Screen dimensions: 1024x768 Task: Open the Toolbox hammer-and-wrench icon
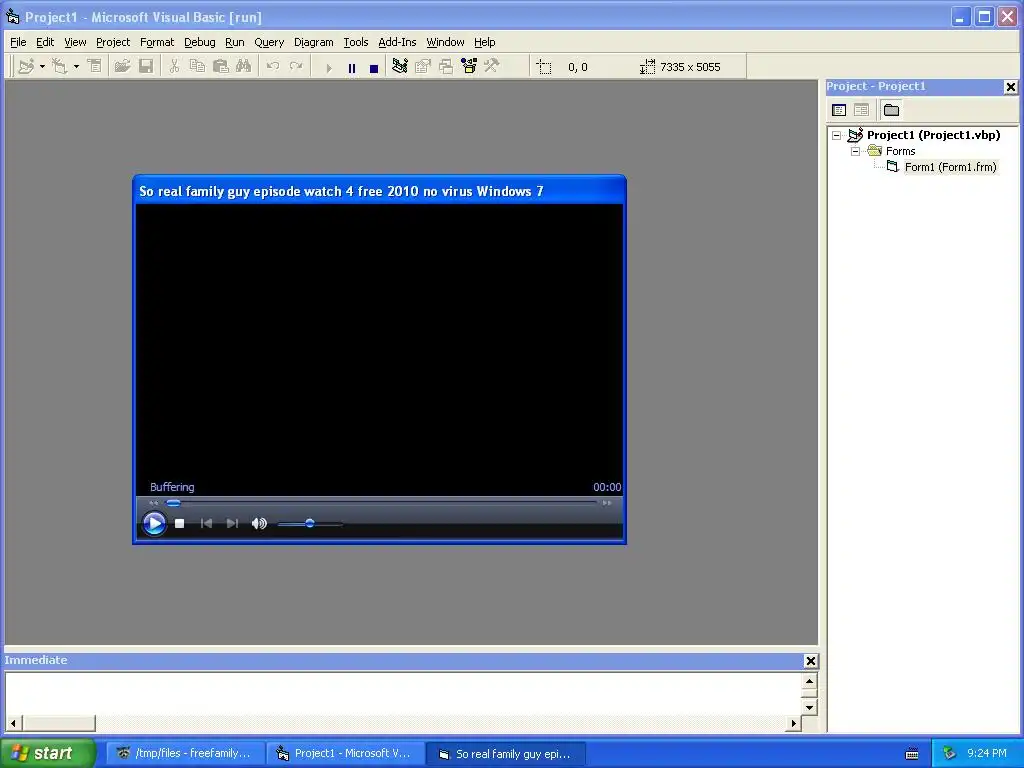coord(492,66)
